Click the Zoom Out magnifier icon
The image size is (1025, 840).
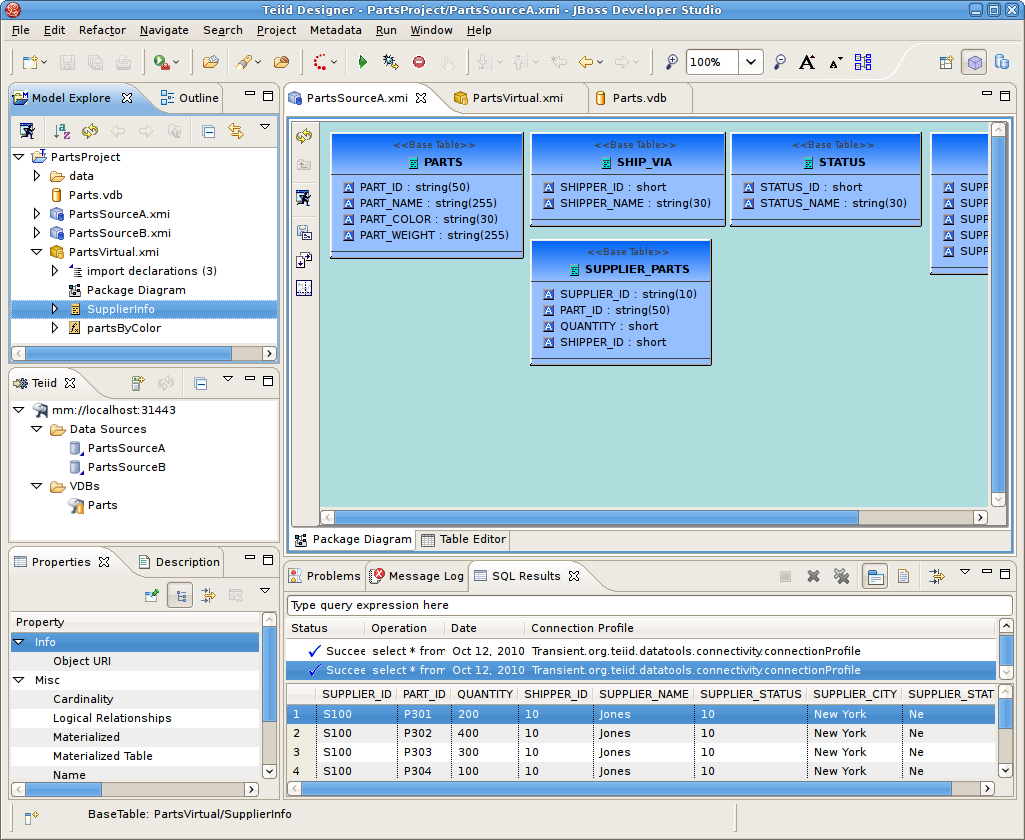[779, 62]
